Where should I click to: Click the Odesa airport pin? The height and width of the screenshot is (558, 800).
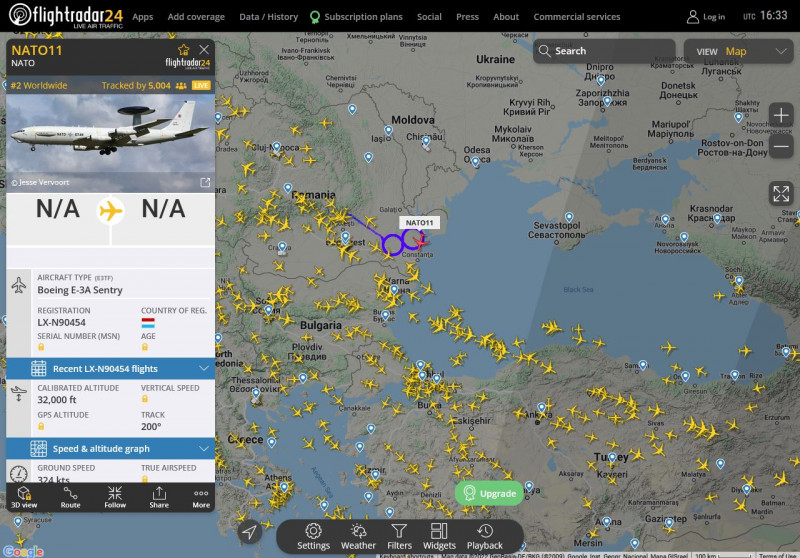click(x=476, y=162)
